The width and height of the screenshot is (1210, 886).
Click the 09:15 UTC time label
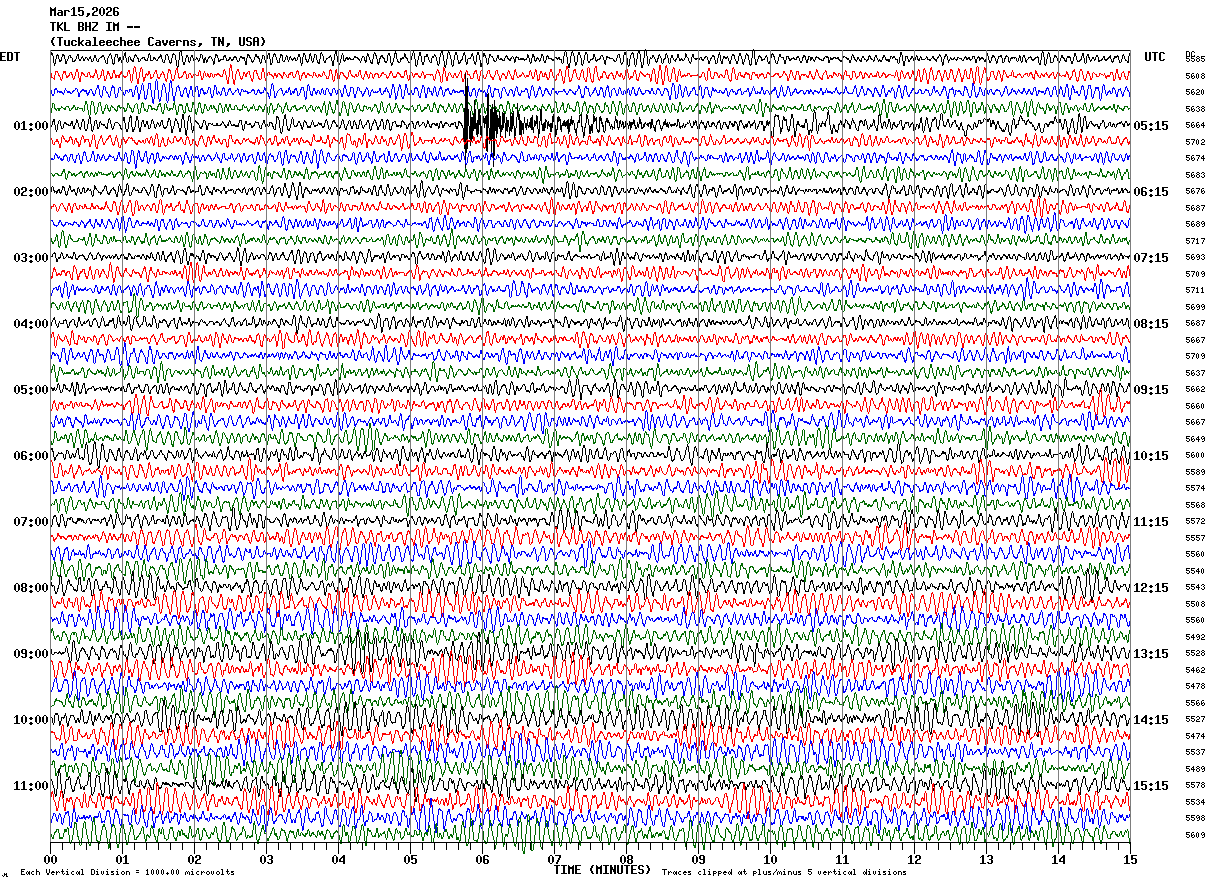pos(1151,390)
